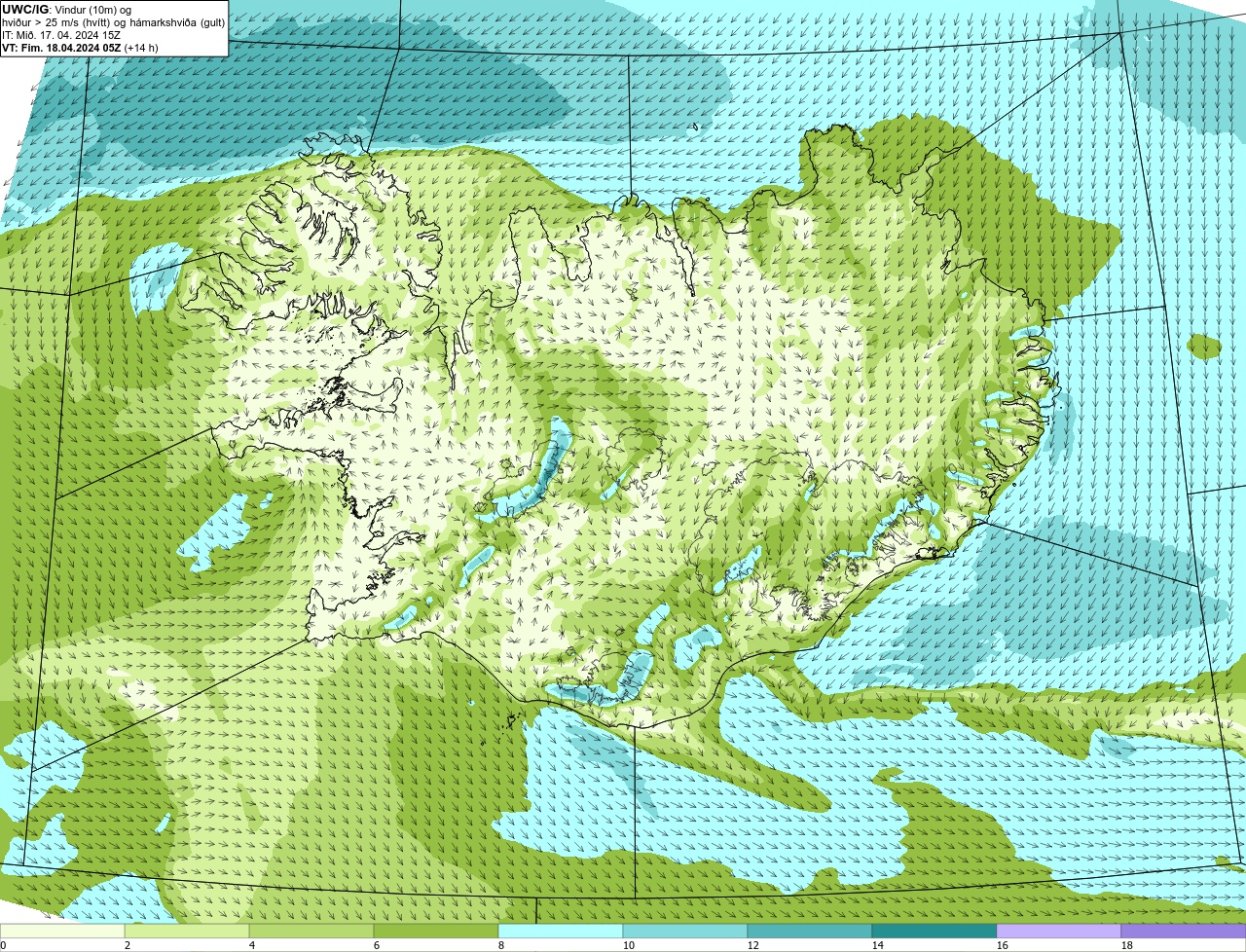Viewport: 1246px width, 952px height.
Task: Click the 4–6 m/s legend swatch
Action: point(311,931)
